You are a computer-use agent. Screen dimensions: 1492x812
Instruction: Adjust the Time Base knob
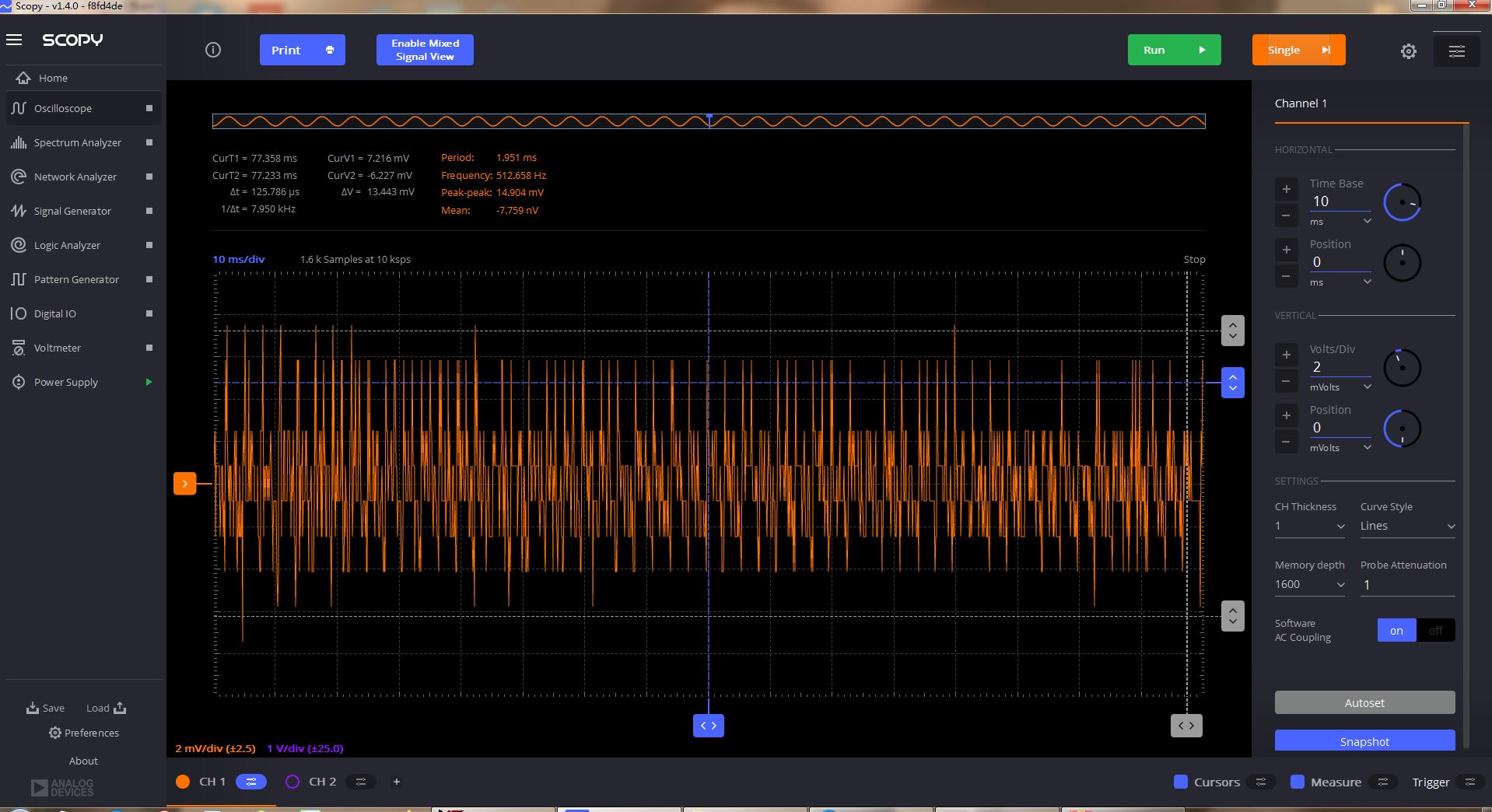[x=1402, y=202]
